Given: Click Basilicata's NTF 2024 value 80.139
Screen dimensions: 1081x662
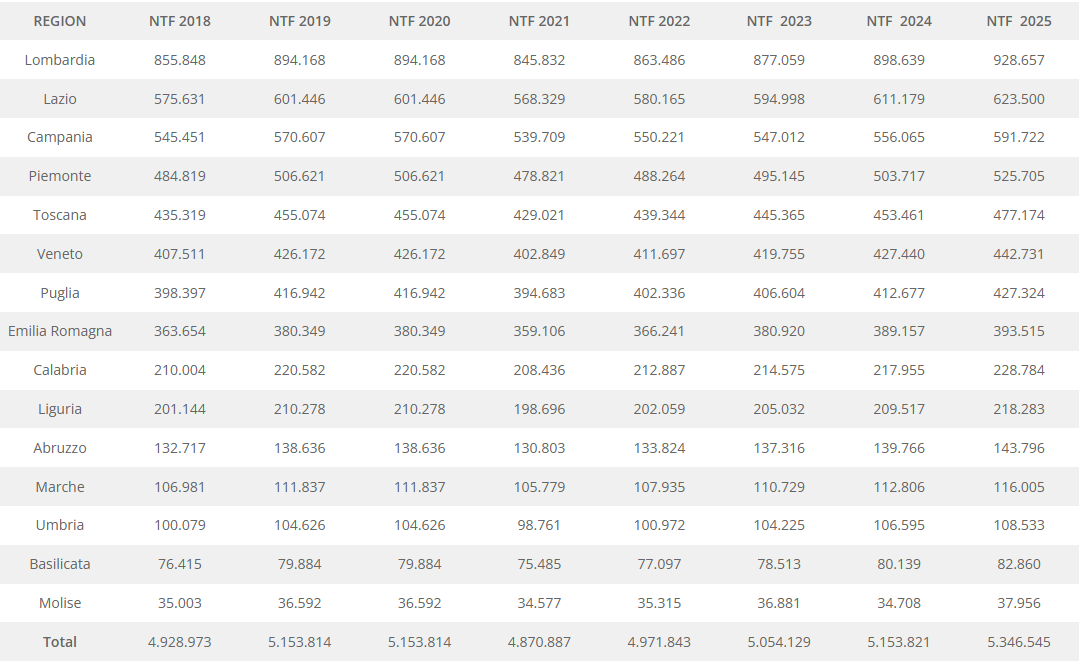Looking at the screenshot, I should tap(899, 564).
